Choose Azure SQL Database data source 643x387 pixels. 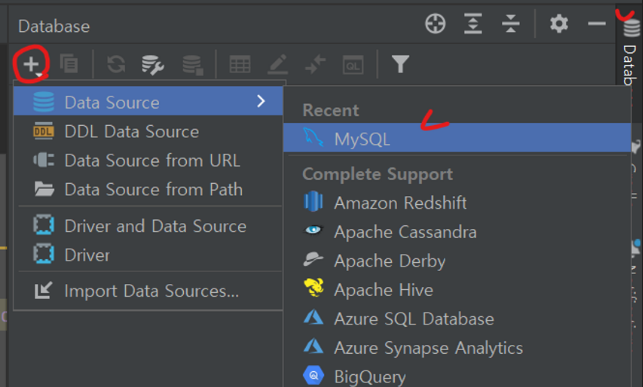point(457,319)
